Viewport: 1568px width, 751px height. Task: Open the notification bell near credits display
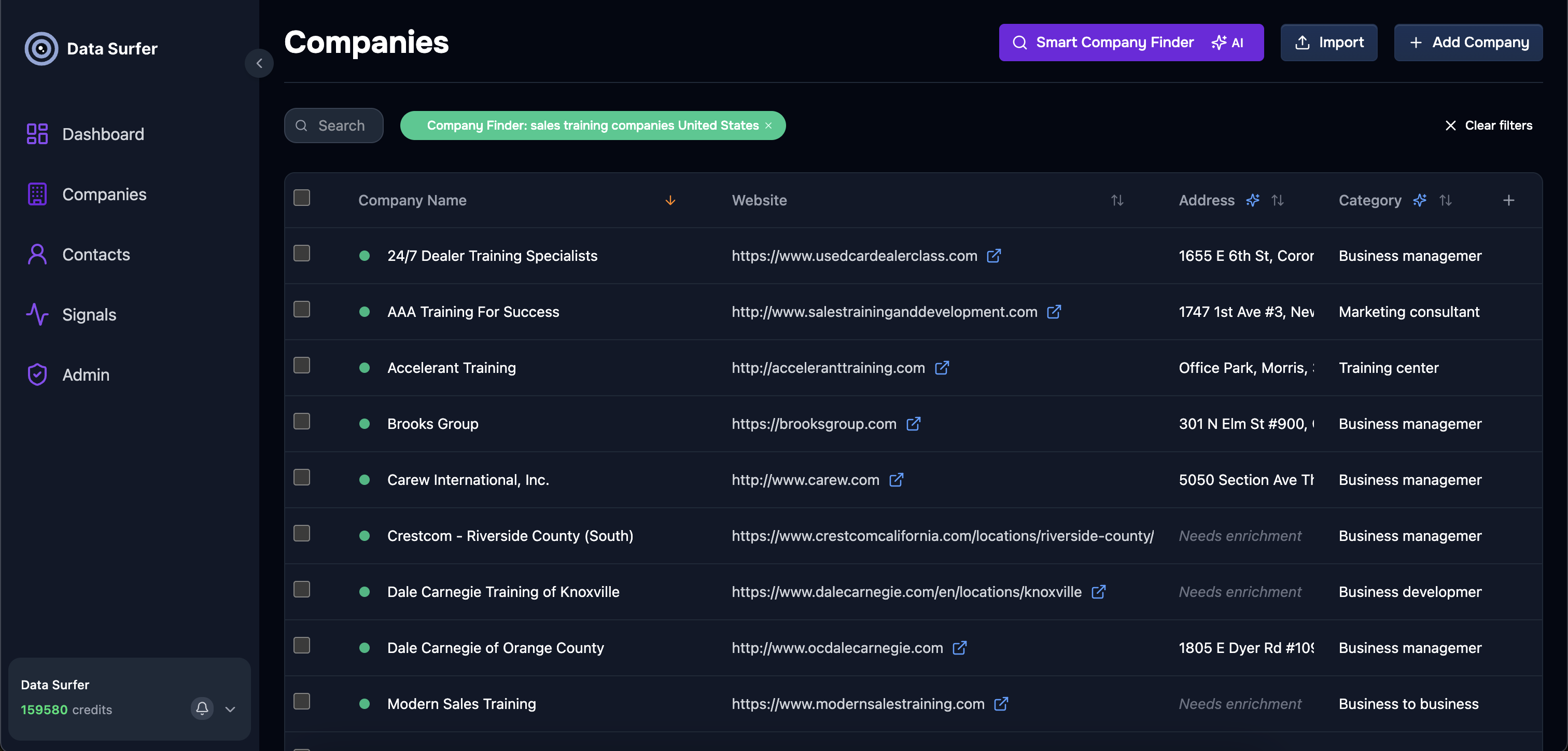[x=202, y=709]
